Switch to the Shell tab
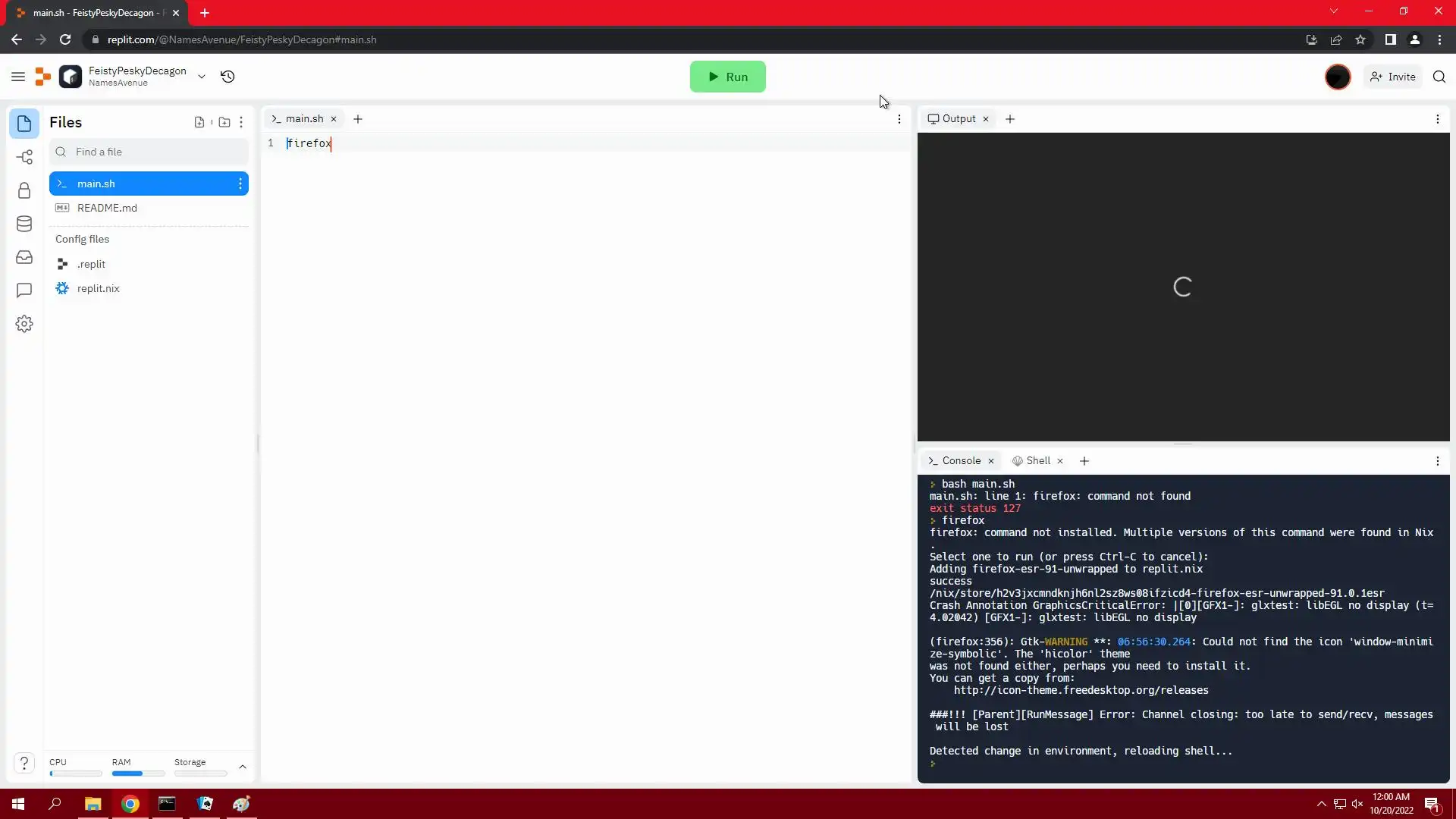 pyautogui.click(x=1037, y=461)
